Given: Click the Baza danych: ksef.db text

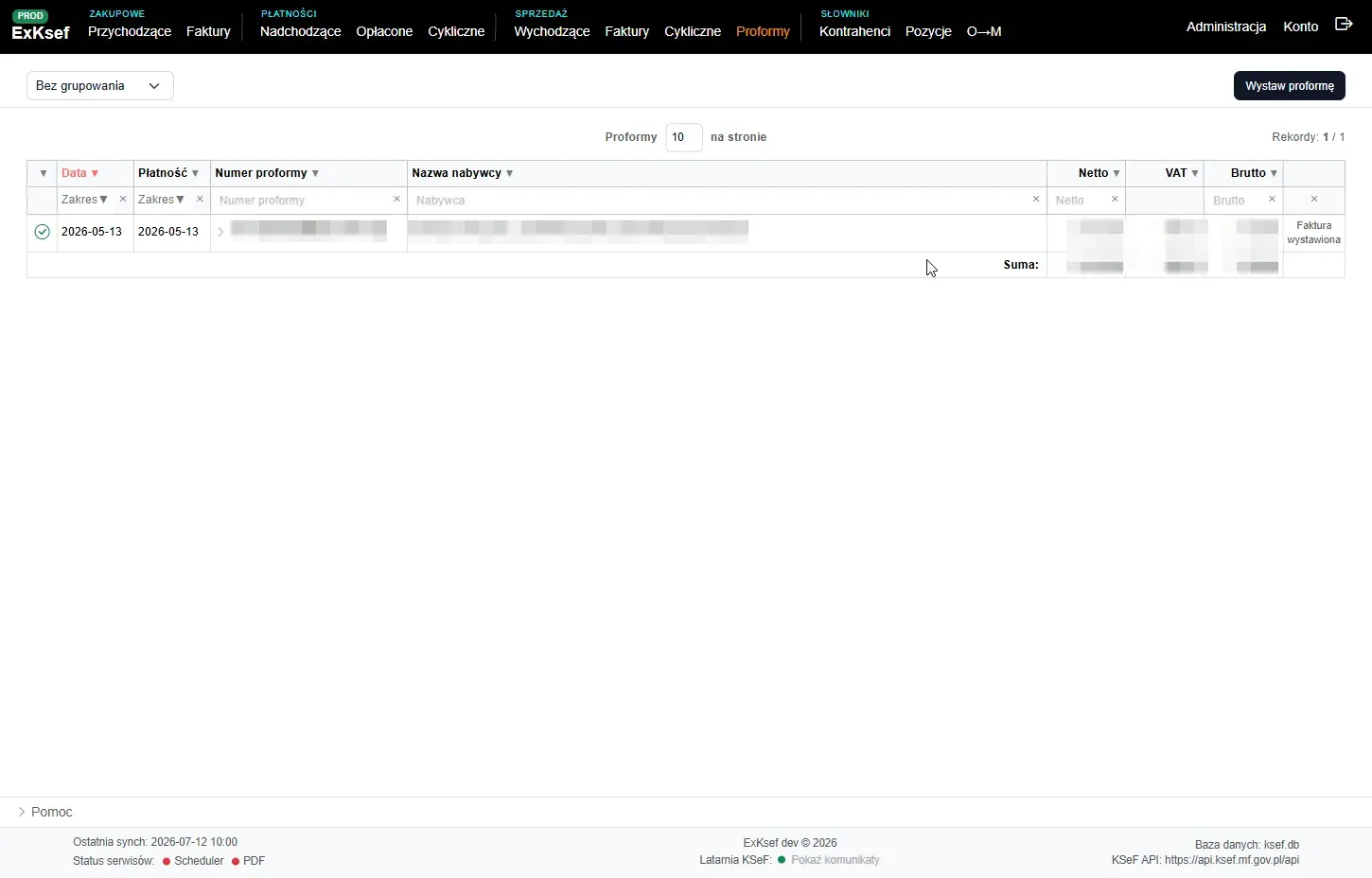Looking at the screenshot, I should pyautogui.click(x=1247, y=845).
